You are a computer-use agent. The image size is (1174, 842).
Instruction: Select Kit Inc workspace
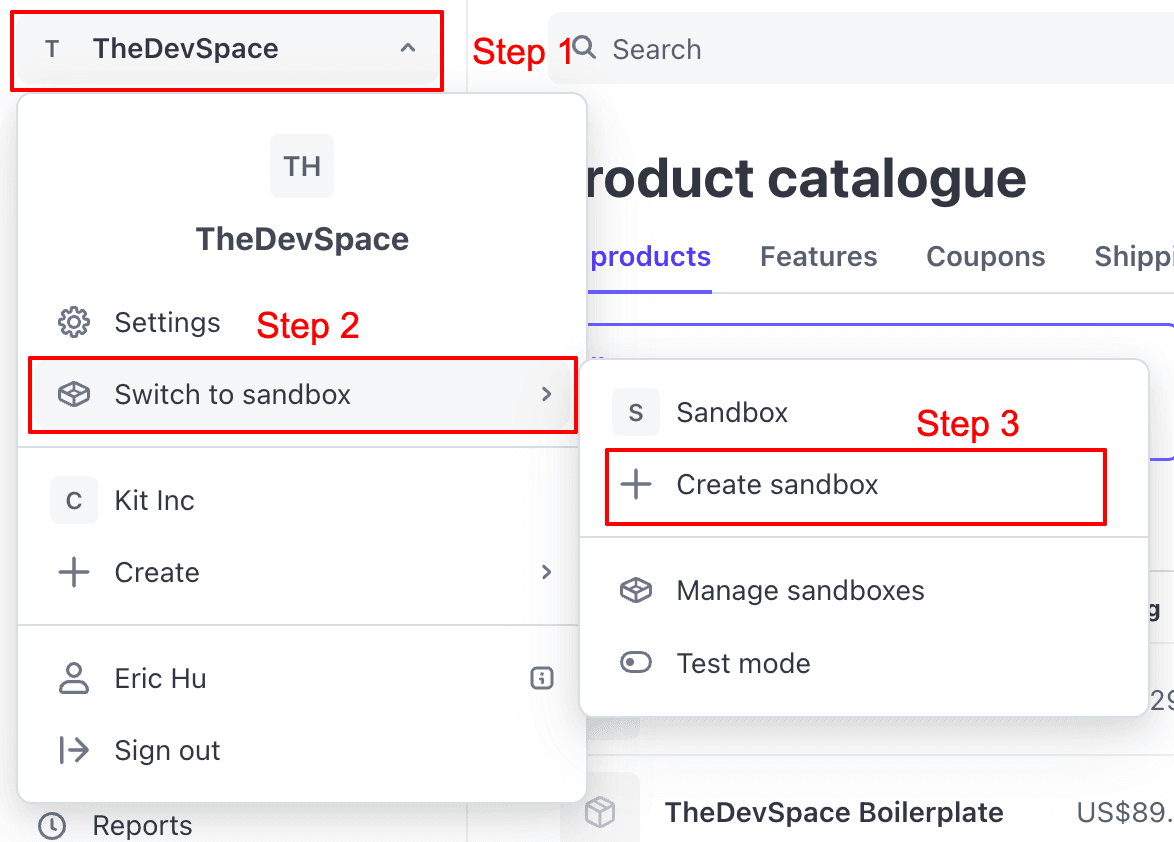(154, 500)
